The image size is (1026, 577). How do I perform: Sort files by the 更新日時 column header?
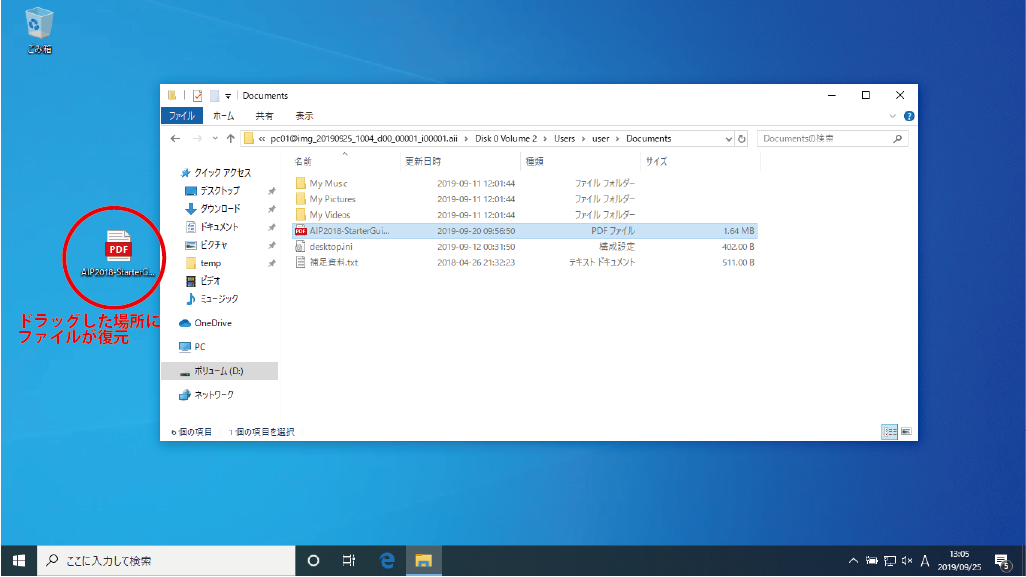coord(421,161)
